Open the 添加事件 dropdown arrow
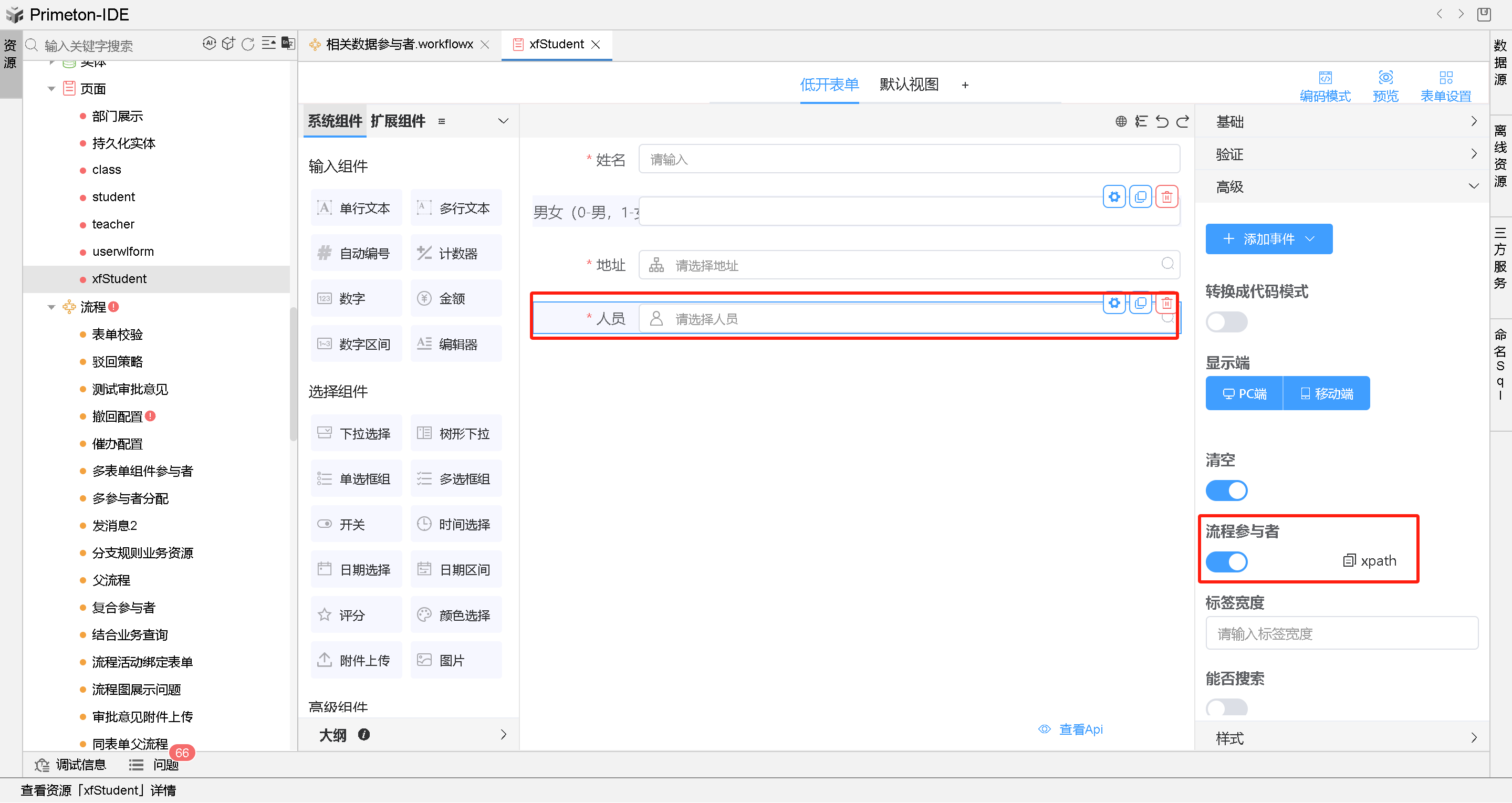This screenshot has height=803, width=1512. point(1310,238)
